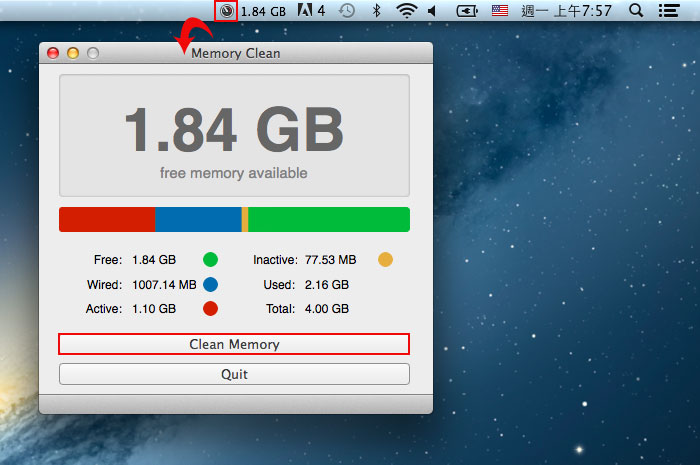The image size is (700, 465).
Task: Click the Used value 2.16 GB
Action: (327, 285)
